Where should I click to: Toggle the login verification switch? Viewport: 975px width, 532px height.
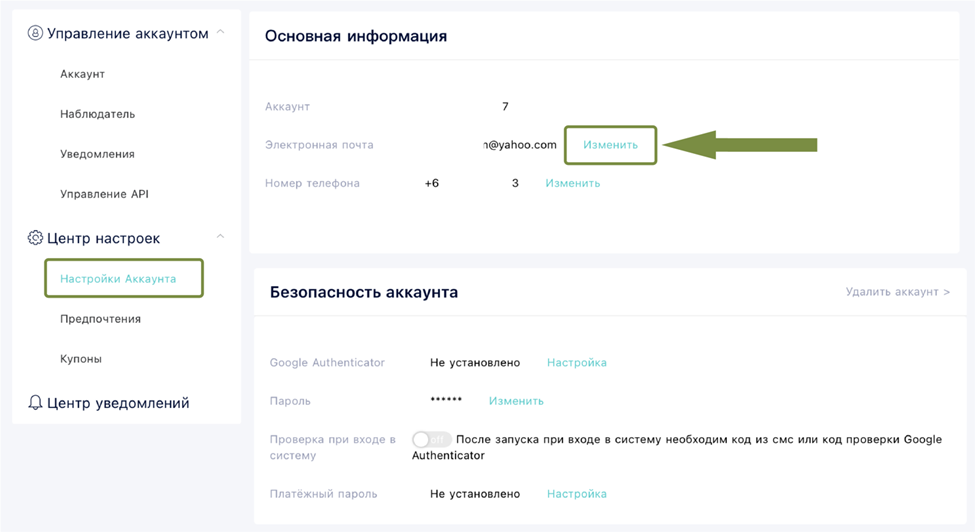(431, 440)
